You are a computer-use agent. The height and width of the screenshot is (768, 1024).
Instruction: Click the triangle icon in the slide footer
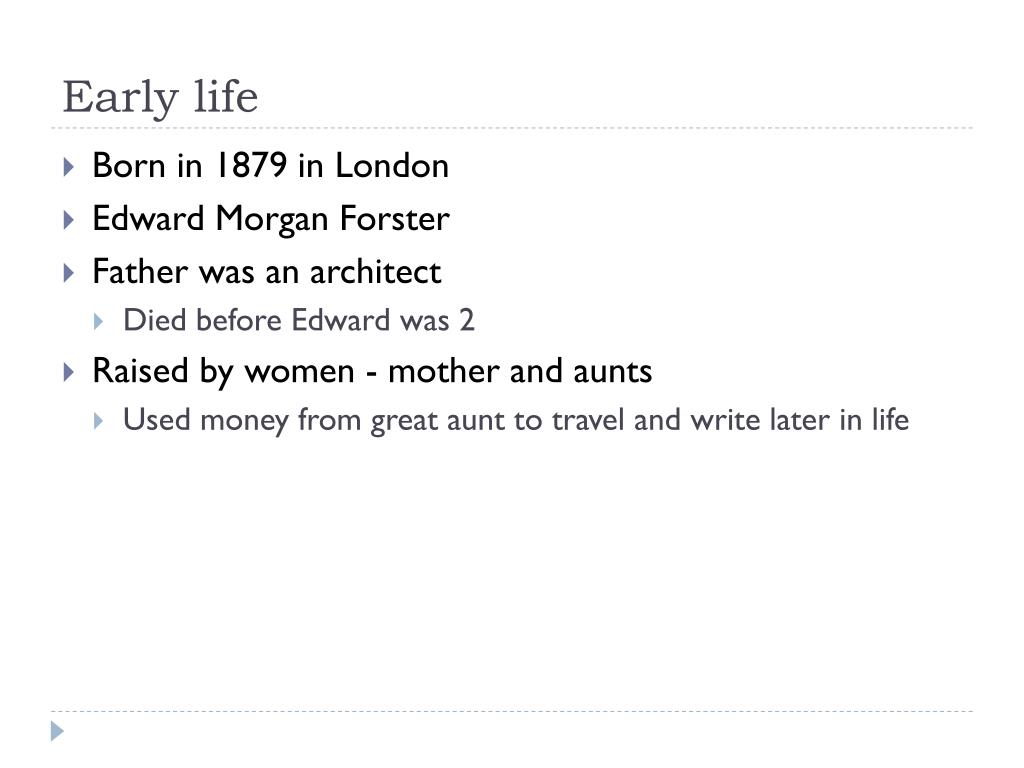(57, 731)
